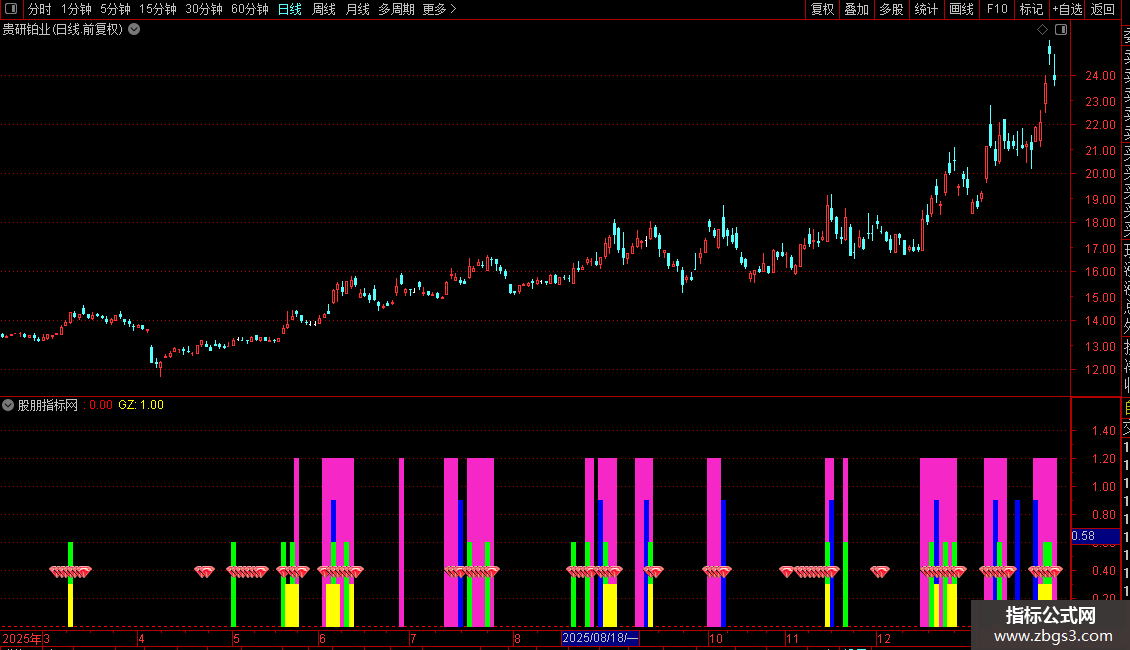Open the 画线 drawing tools
1130x650 pixels.
click(961, 9)
